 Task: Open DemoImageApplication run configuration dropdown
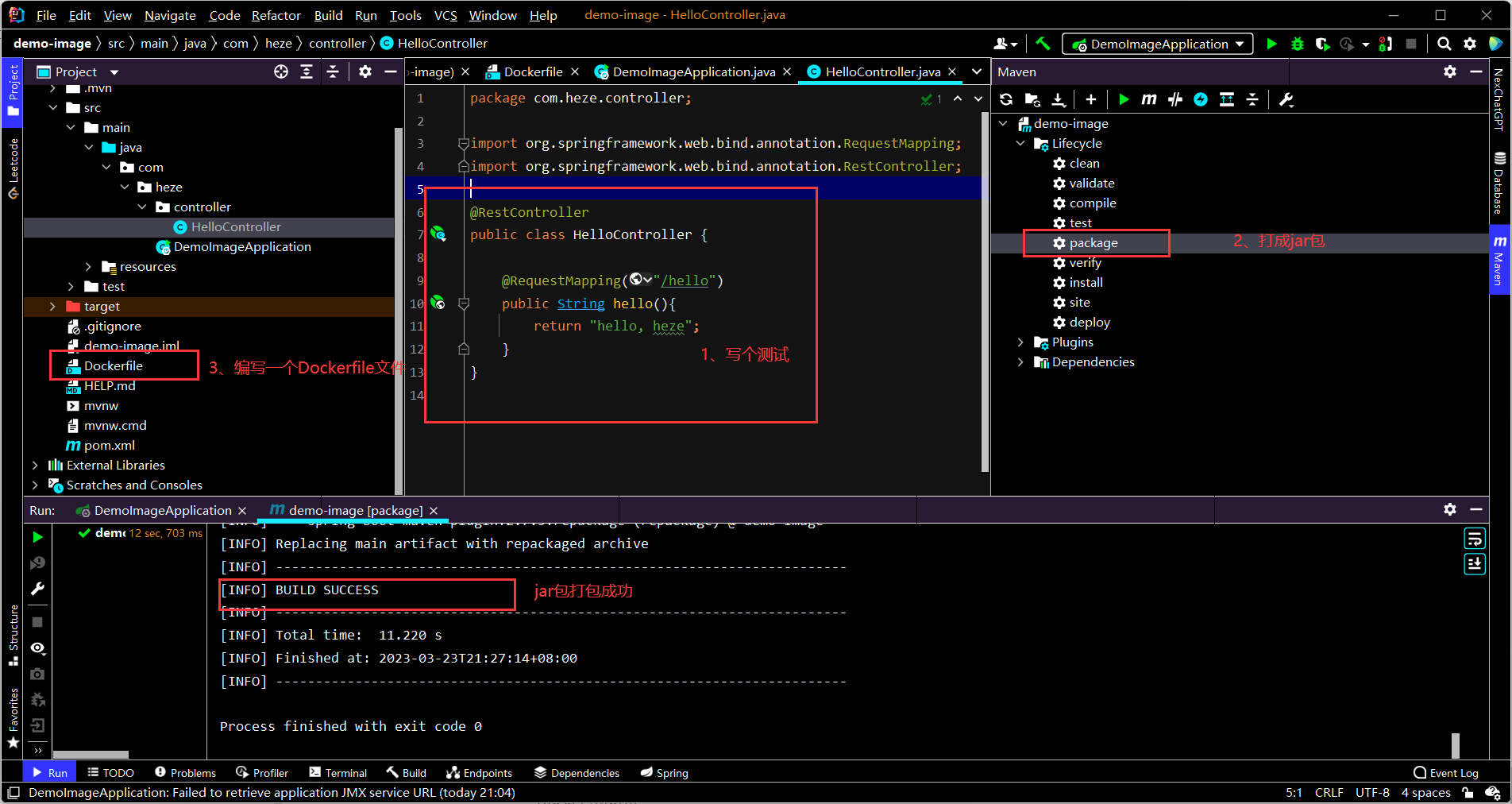coord(1159,44)
